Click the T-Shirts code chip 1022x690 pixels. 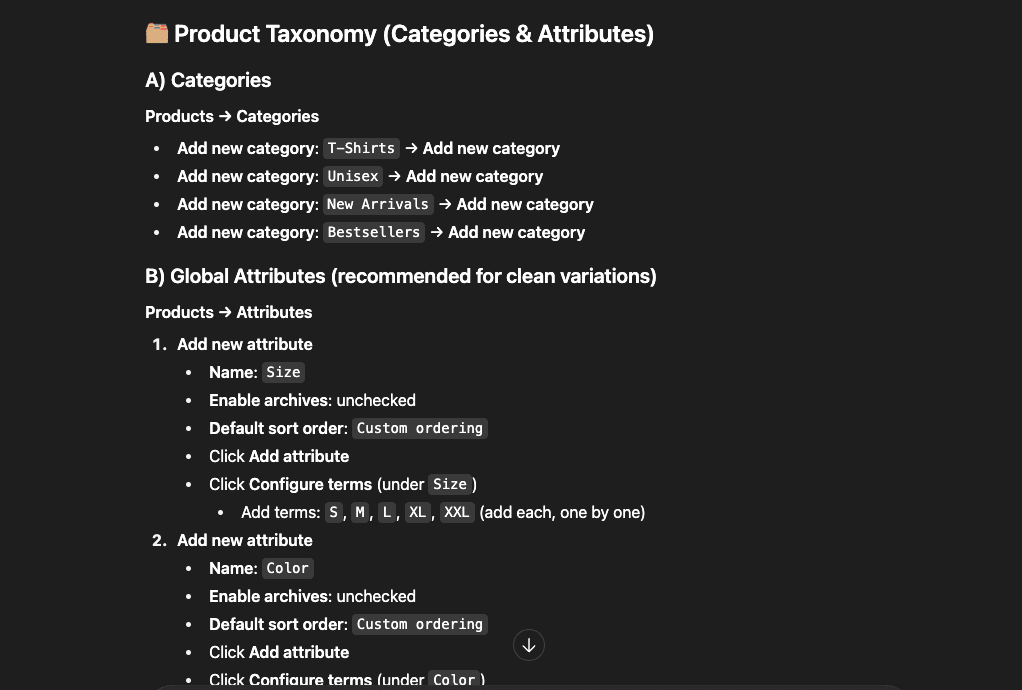[x=361, y=148]
